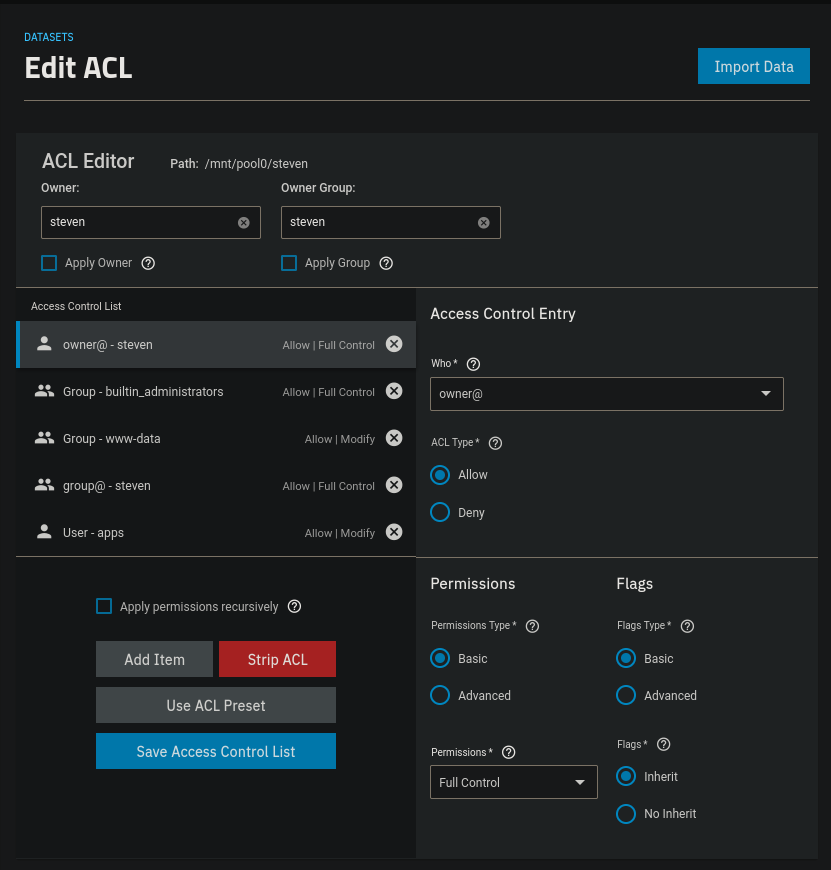The height and width of the screenshot is (870, 831).
Task: Delete the User - apps entry
Action: tap(394, 533)
